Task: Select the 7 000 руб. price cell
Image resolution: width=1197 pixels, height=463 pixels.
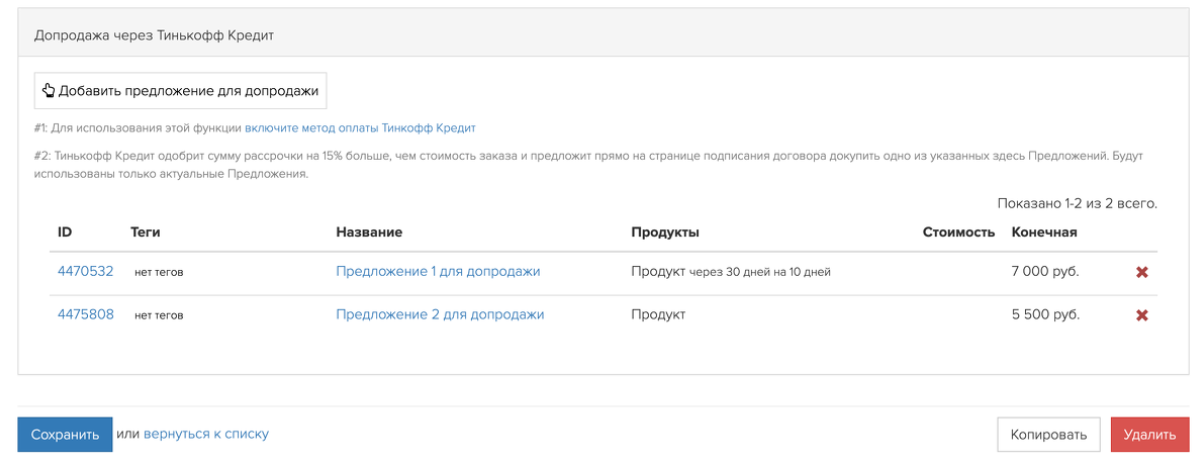Action: click(1046, 272)
